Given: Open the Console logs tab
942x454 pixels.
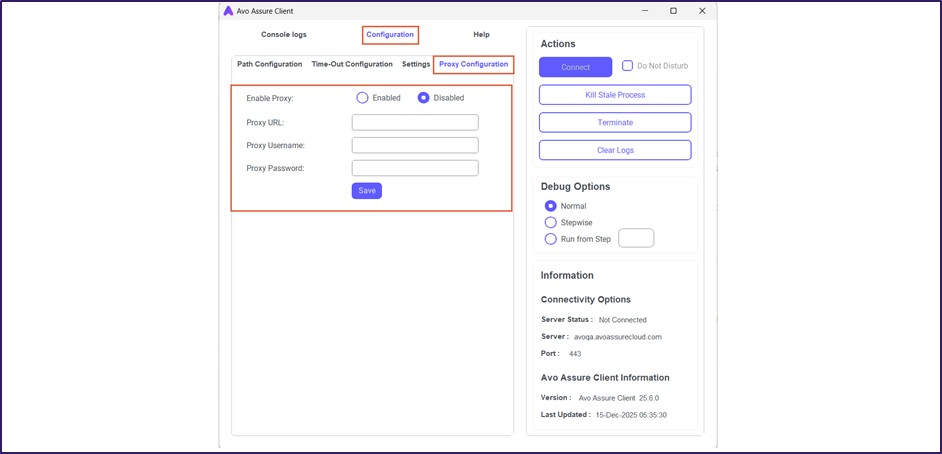Looking at the screenshot, I should pyautogui.click(x=284, y=35).
